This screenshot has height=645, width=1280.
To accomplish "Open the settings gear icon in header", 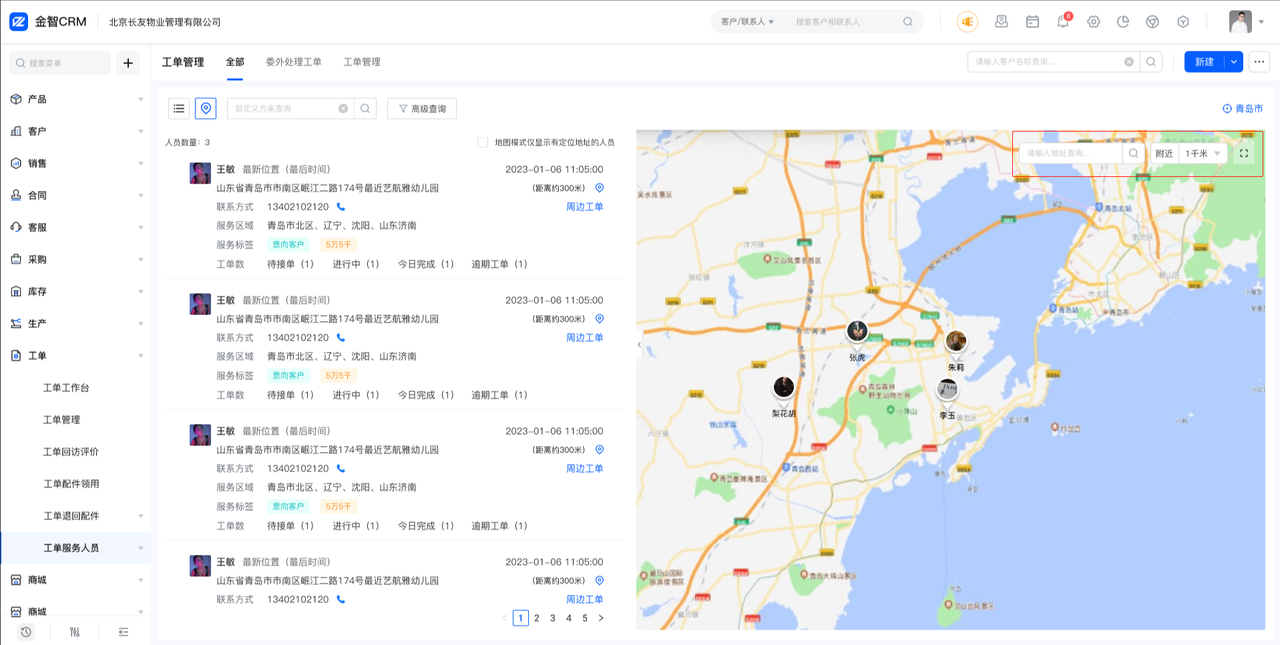I will tap(1093, 22).
